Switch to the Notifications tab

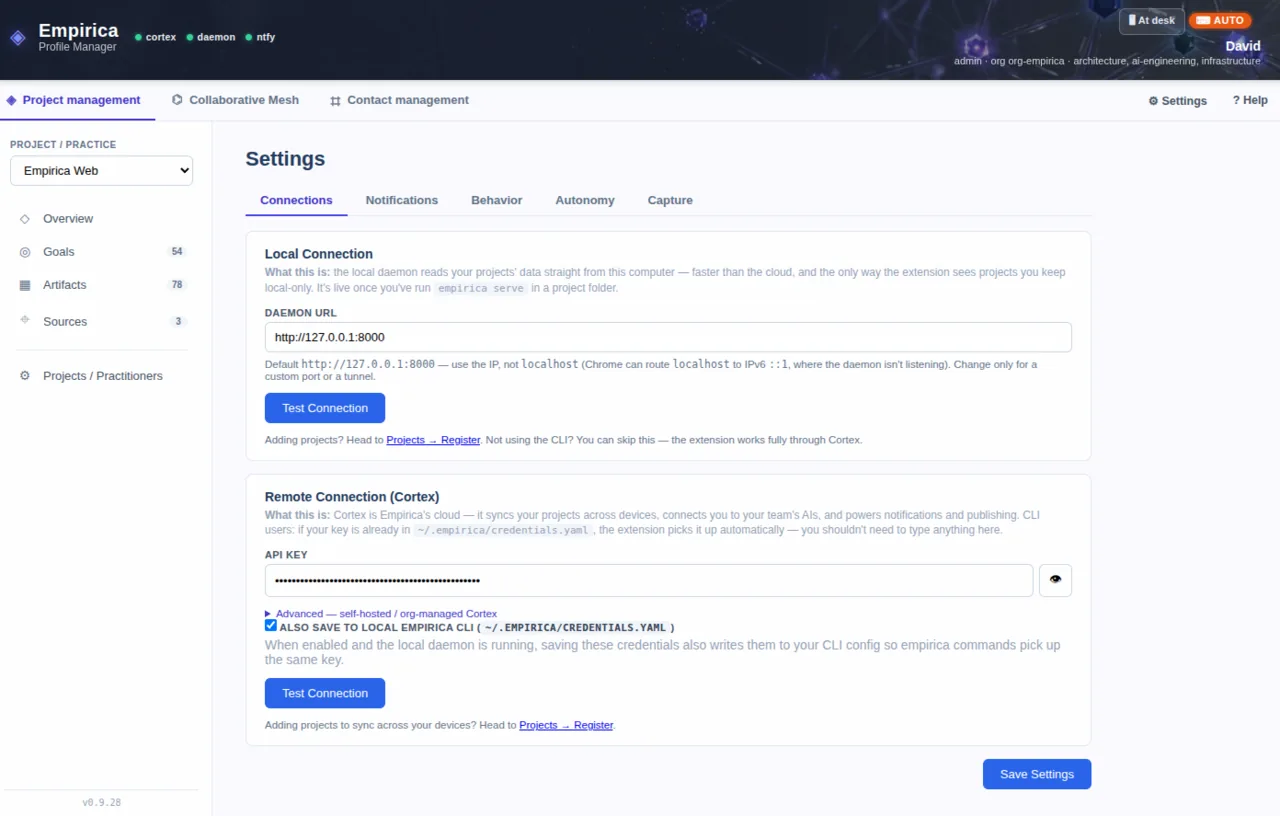pyautogui.click(x=401, y=200)
